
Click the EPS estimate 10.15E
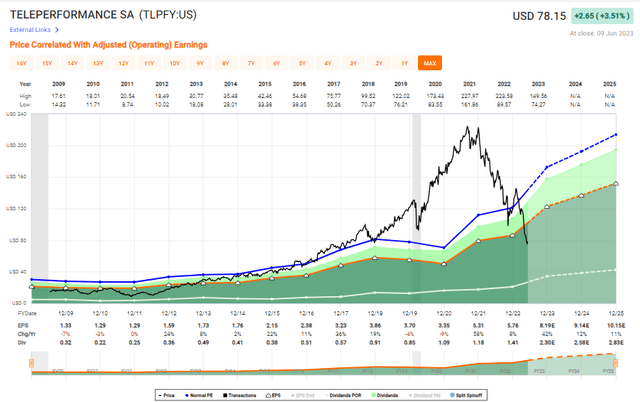point(616,326)
